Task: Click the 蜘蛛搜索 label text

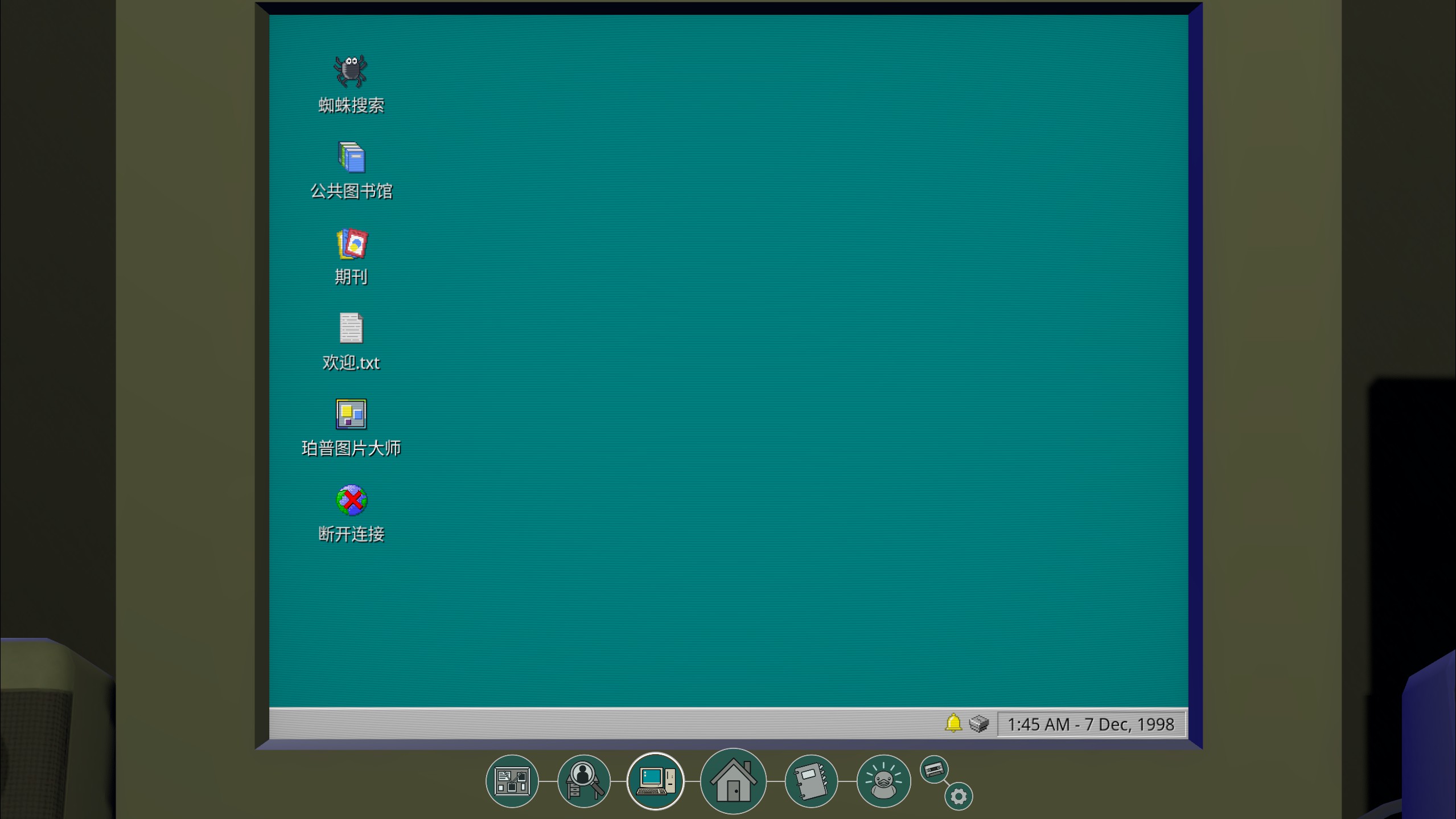Action: point(351,105)
